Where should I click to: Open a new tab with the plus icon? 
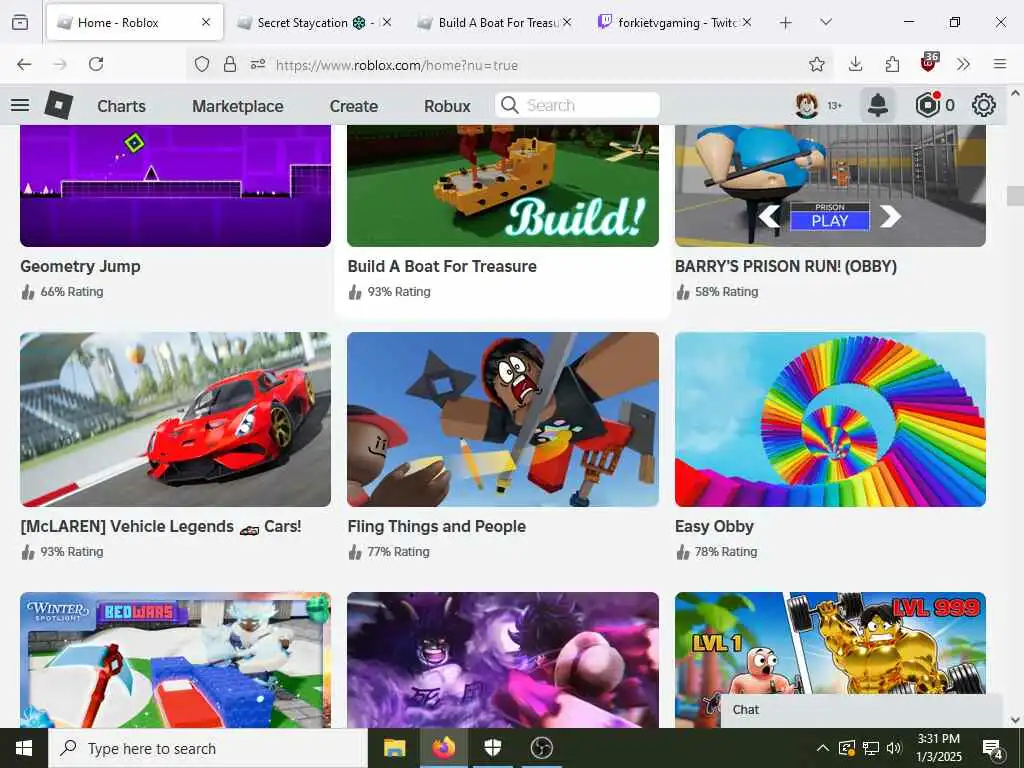[786, 23]
